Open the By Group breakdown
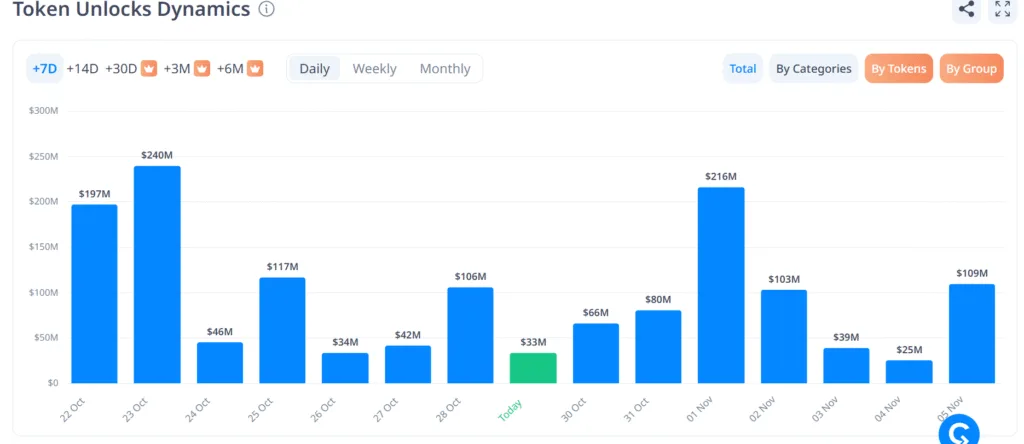1024x444 pixels. coord(971,69)
